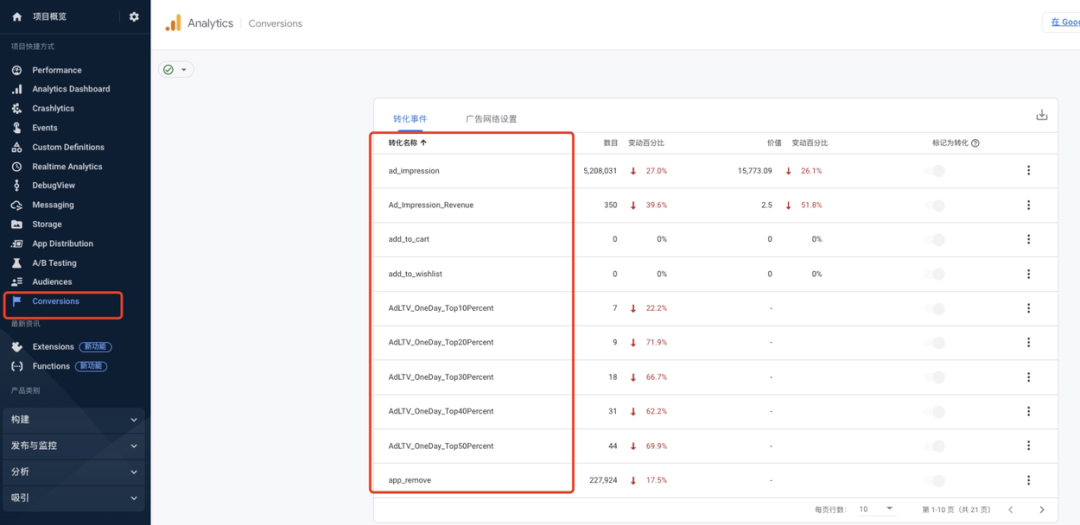
Task: Open more options for ad_impression row
Action: (1028, 170)
